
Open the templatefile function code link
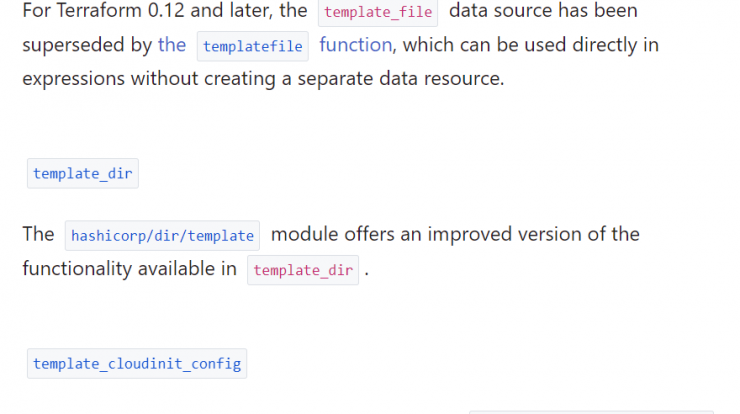pos(252,46)
